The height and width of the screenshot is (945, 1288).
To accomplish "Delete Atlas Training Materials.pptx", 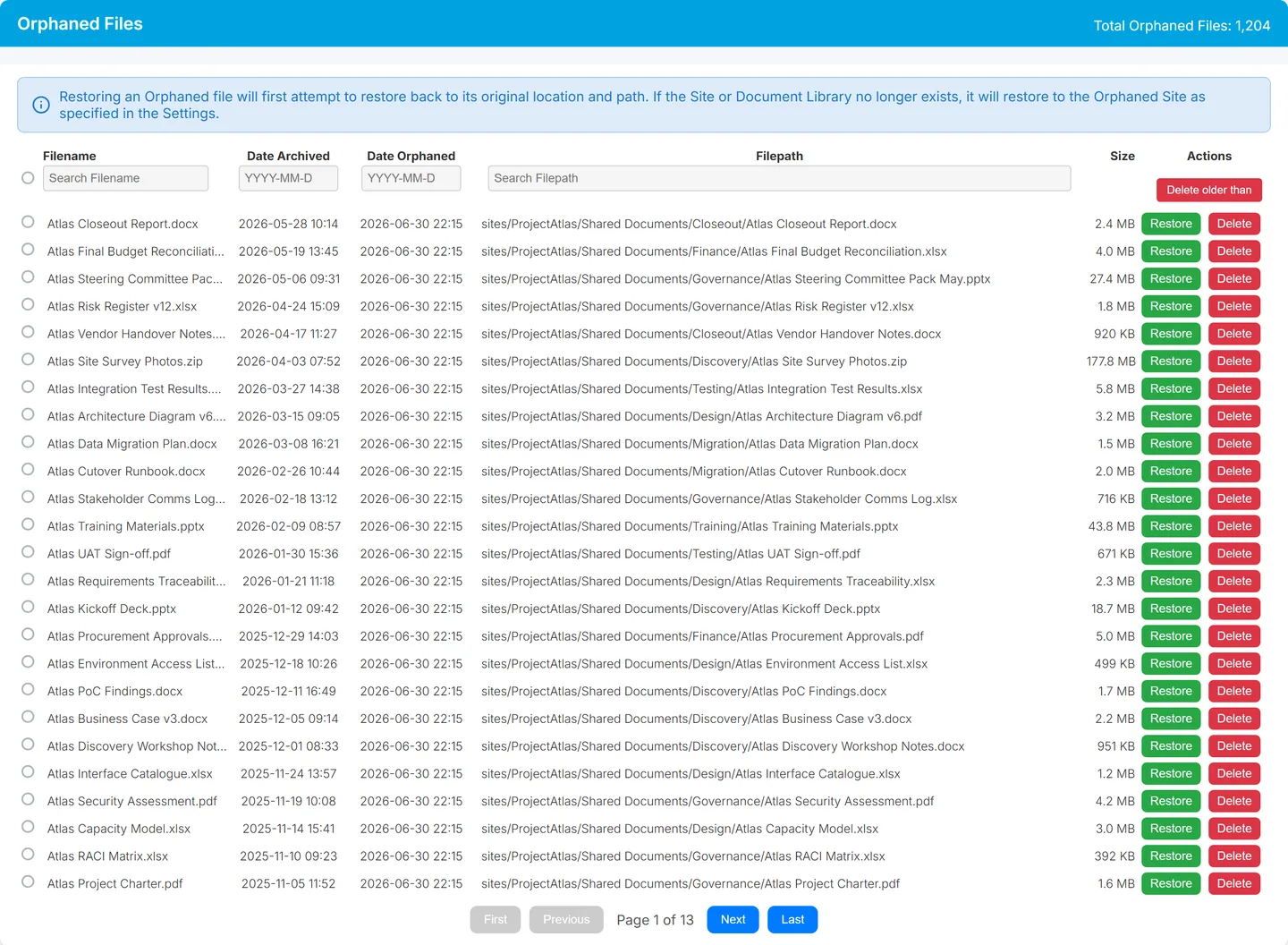I will 1234,526.
